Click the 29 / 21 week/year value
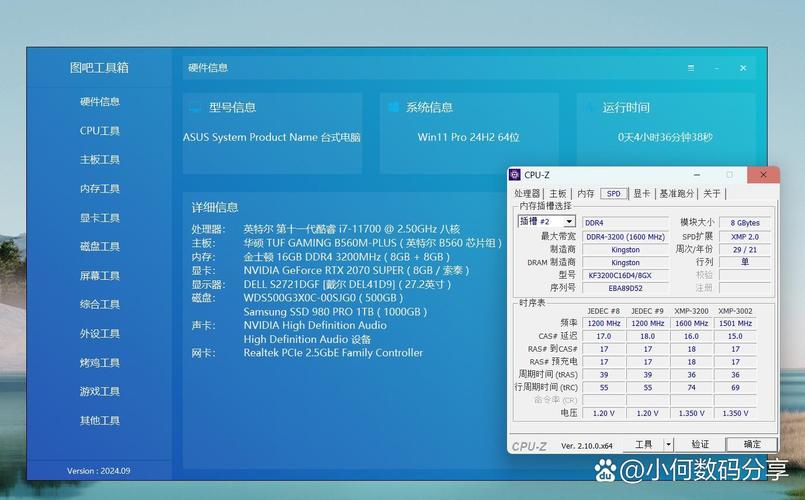Screen dimensions: 805x500 tap(745, 249)
